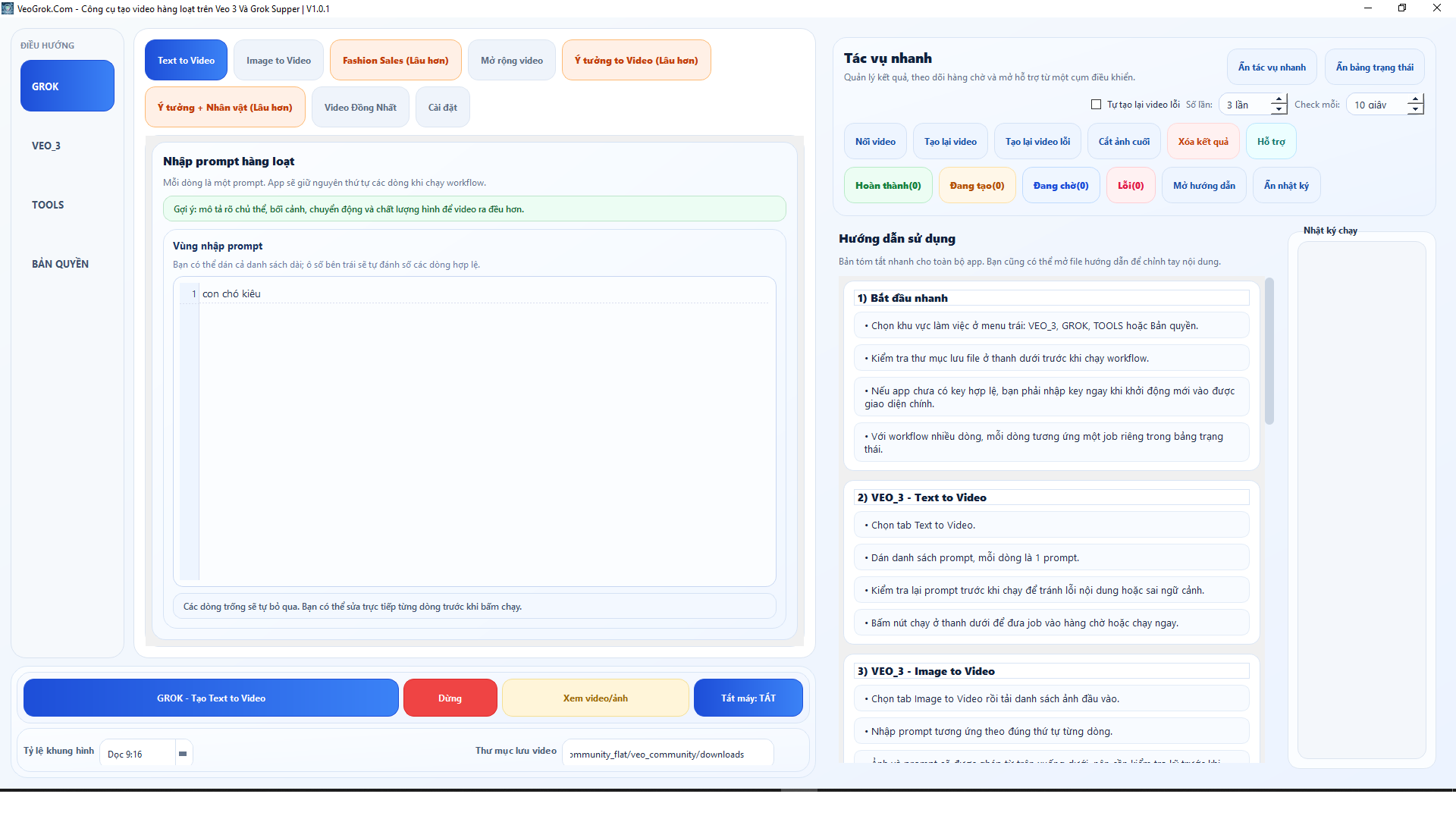Viewport: 1456px width, 819px height.
Task: Enable the 'Tự tạo lại video lỗi' checkbox
Action: [1096, 105]
